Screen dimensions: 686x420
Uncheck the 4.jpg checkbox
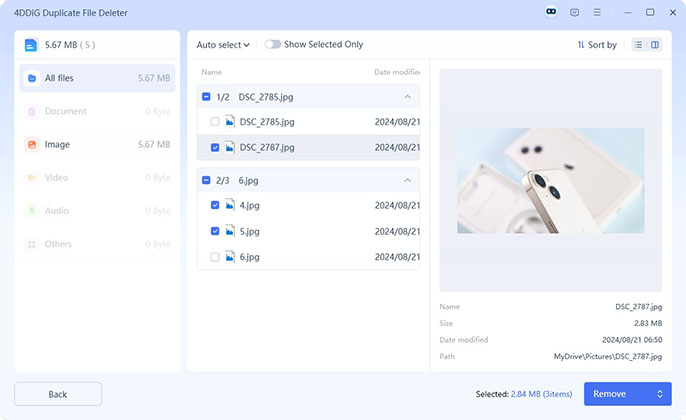tap(215, 205)
